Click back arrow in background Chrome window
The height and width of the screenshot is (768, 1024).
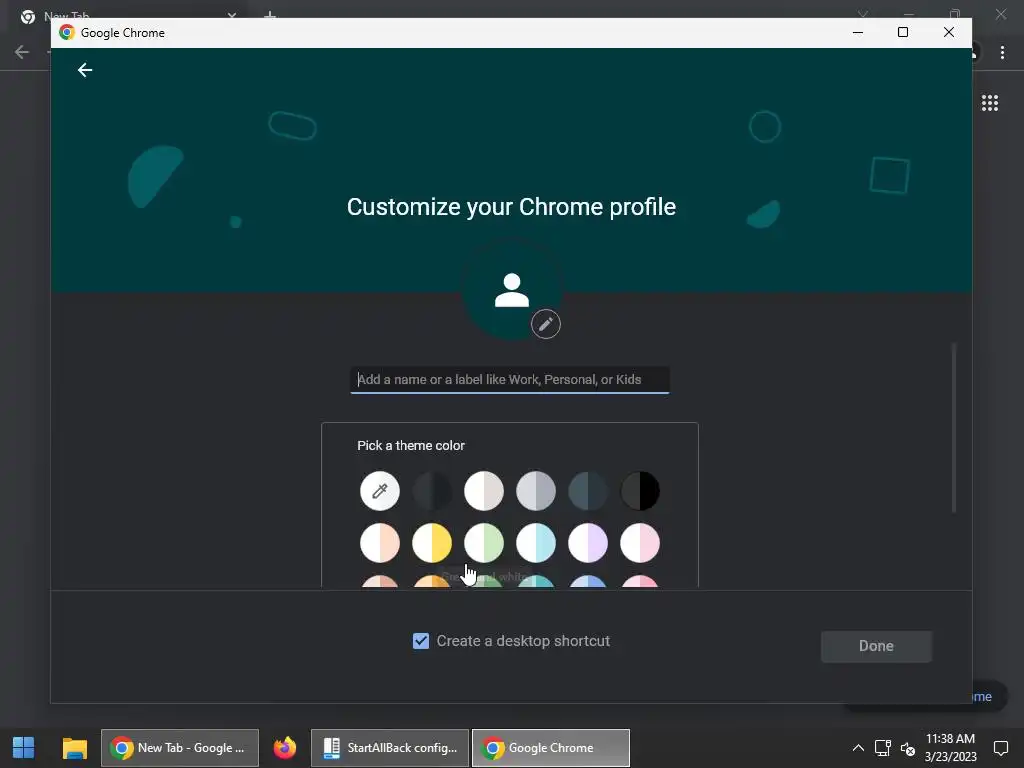(22, 52)
